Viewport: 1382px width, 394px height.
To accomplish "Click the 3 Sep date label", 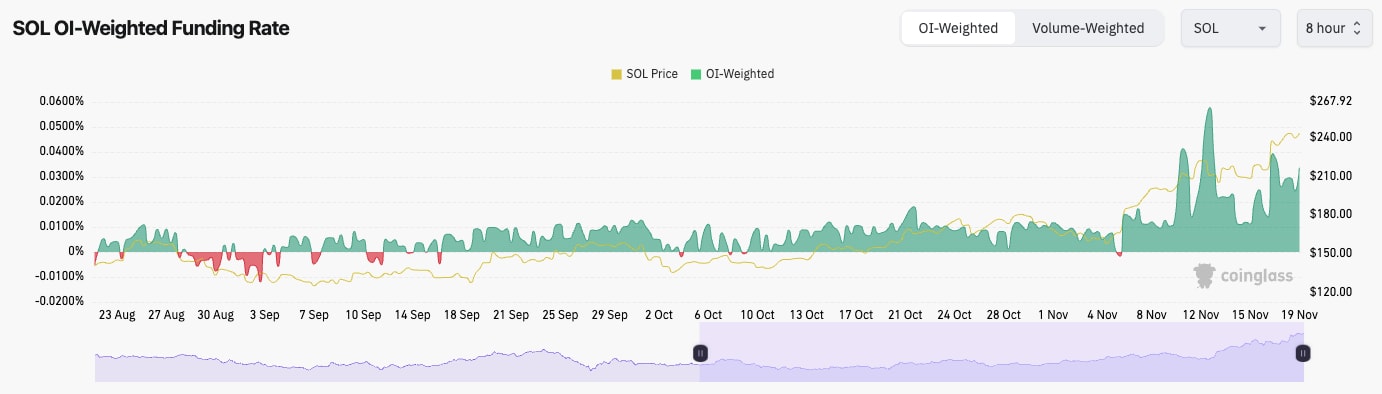I will 264,314.
